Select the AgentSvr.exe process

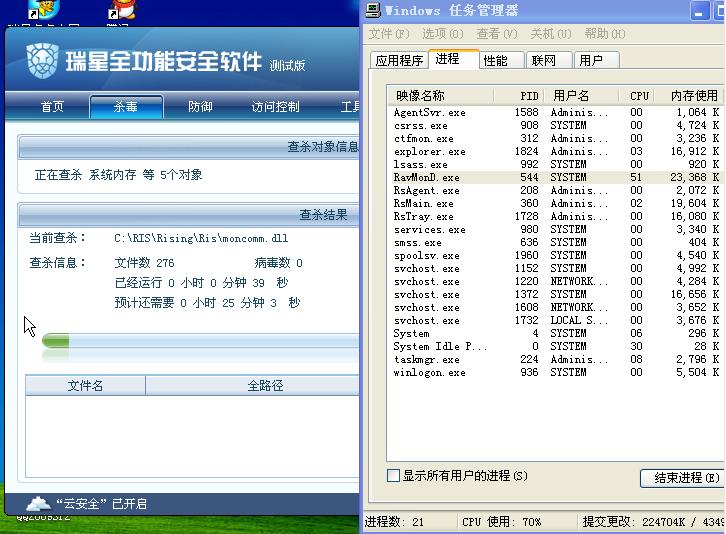pos(556,113)
